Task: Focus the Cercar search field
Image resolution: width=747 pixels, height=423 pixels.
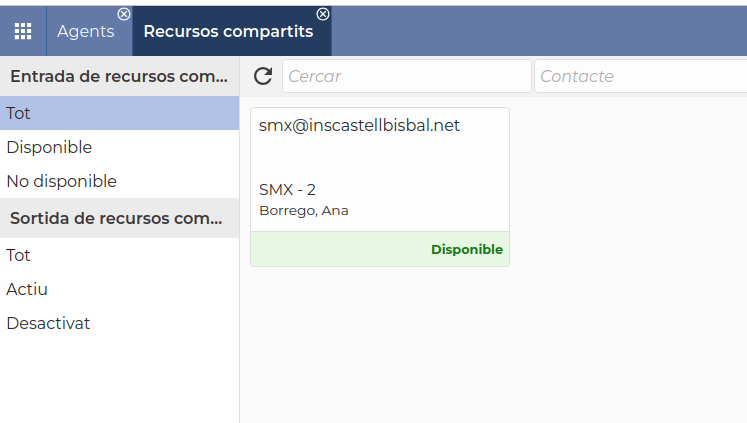Action: 406,76
